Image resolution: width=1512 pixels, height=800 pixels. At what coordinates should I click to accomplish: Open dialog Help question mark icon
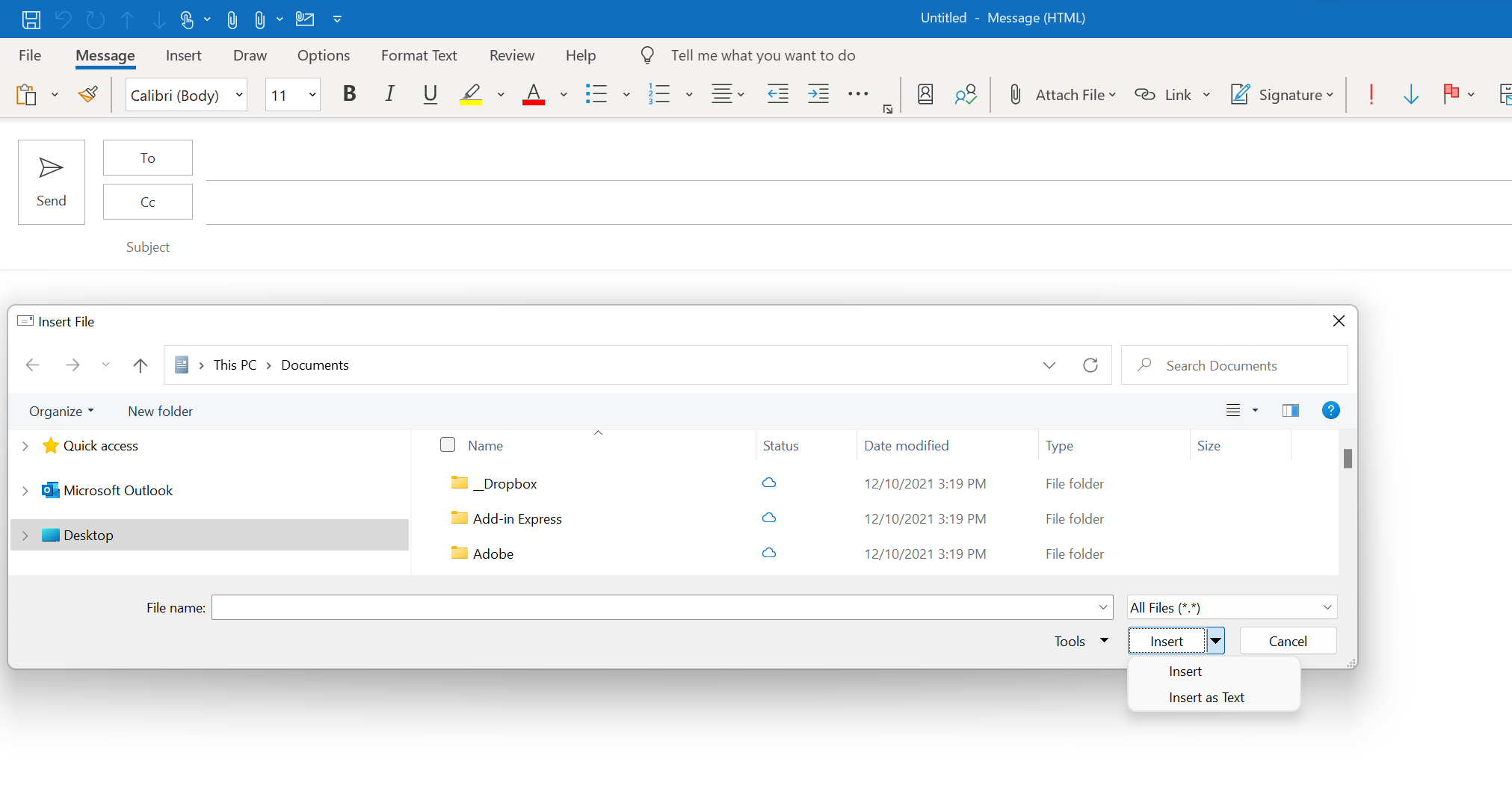click(x=1330, y=410)
